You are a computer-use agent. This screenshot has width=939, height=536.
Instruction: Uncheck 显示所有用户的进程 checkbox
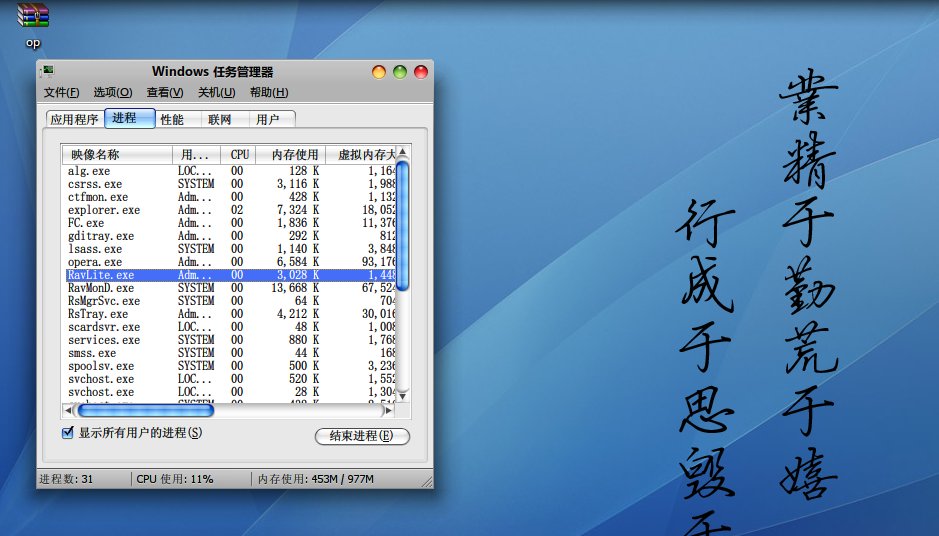point(68,432)
